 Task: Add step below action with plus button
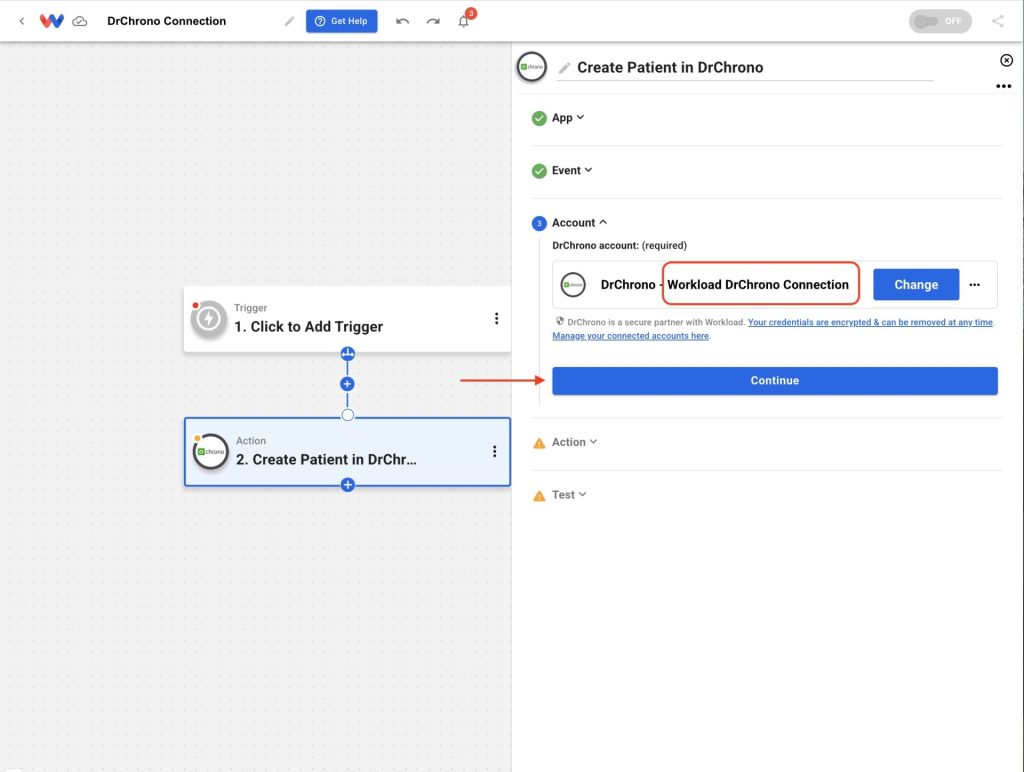(x=347, y=485)
